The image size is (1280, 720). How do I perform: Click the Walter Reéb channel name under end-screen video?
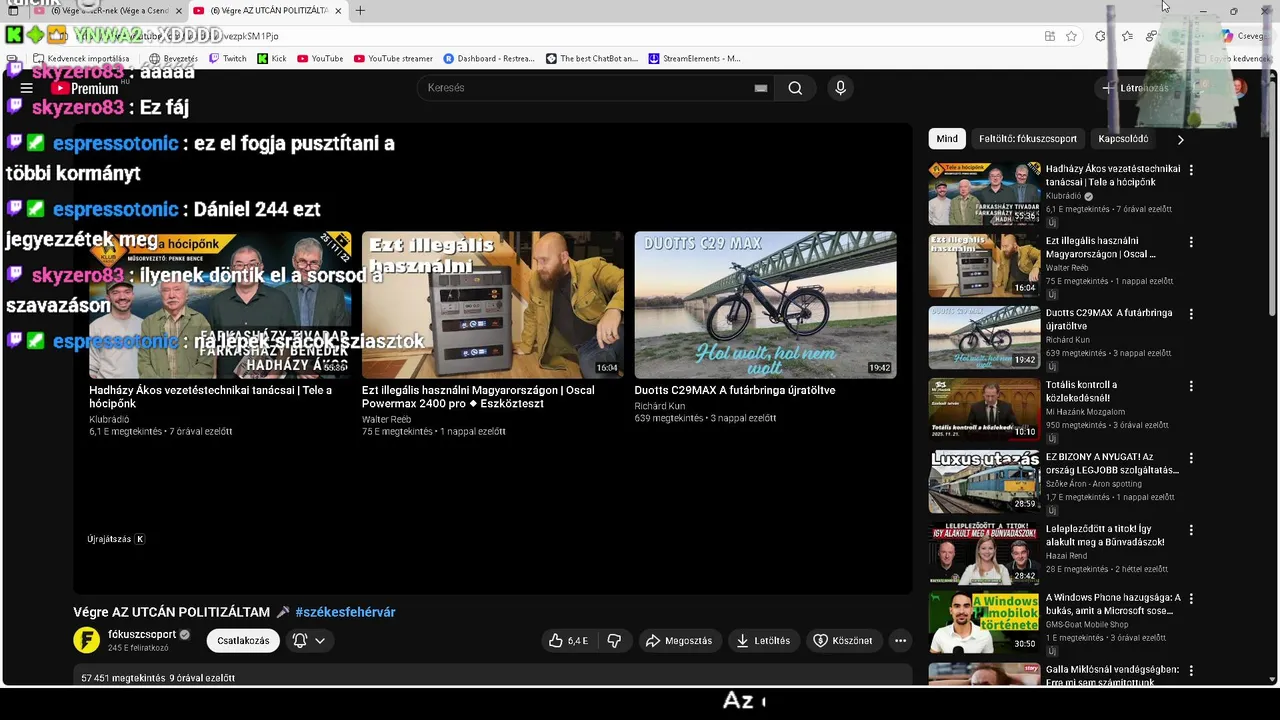pos(386,420)
